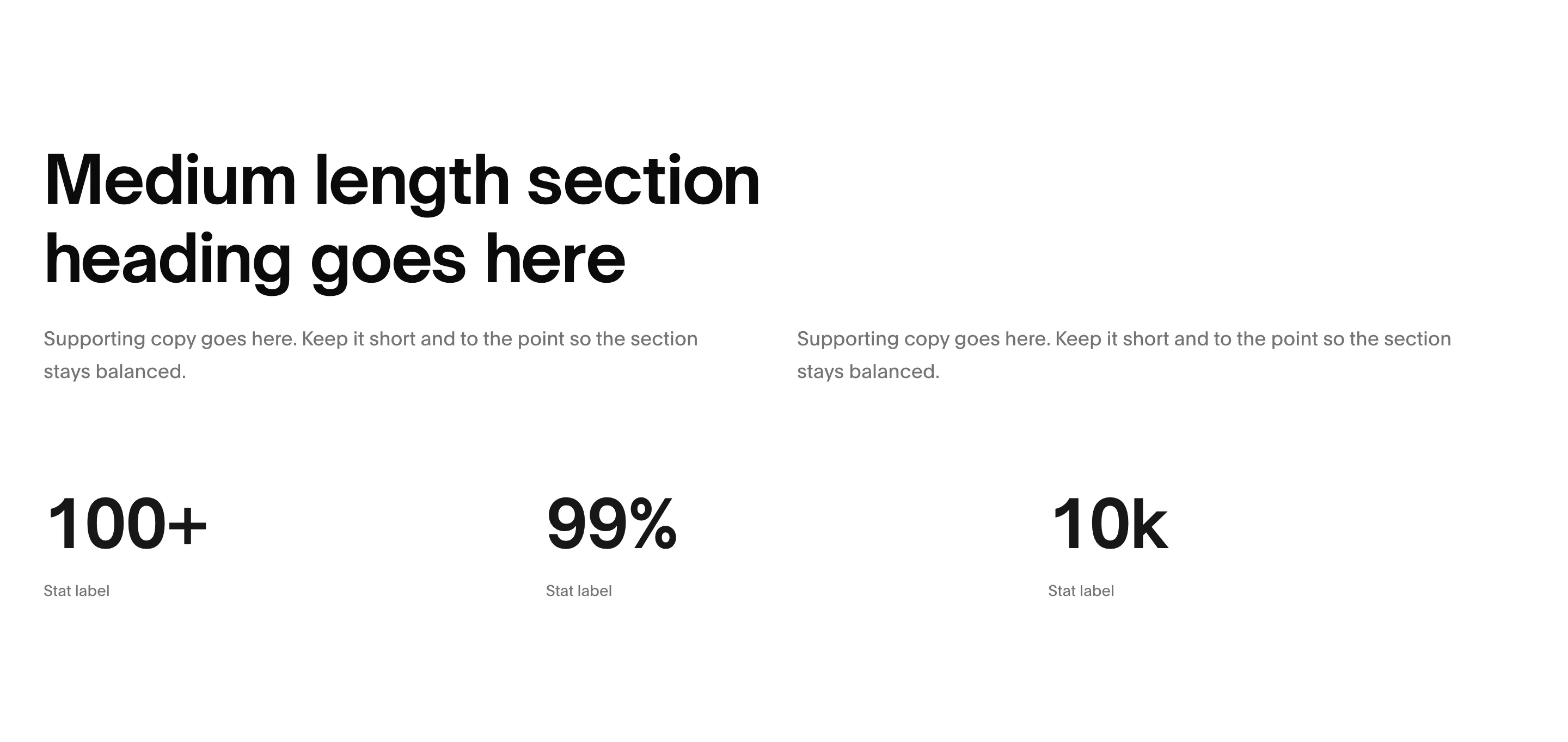Select the Stat label under 10k

[1081, 591]
